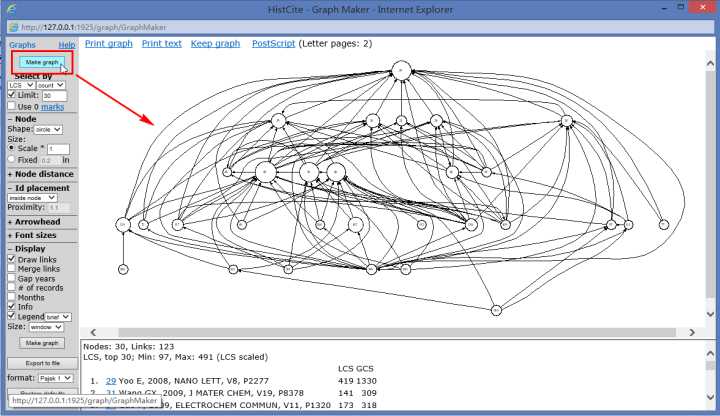Open the count dropdown
The height and width of the screenshot is (416, 720).
point(51,85)
